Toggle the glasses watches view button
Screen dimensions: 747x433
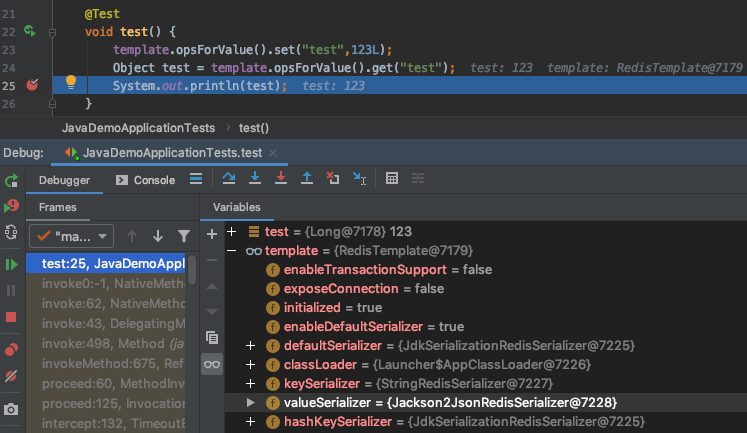(211, 365)
